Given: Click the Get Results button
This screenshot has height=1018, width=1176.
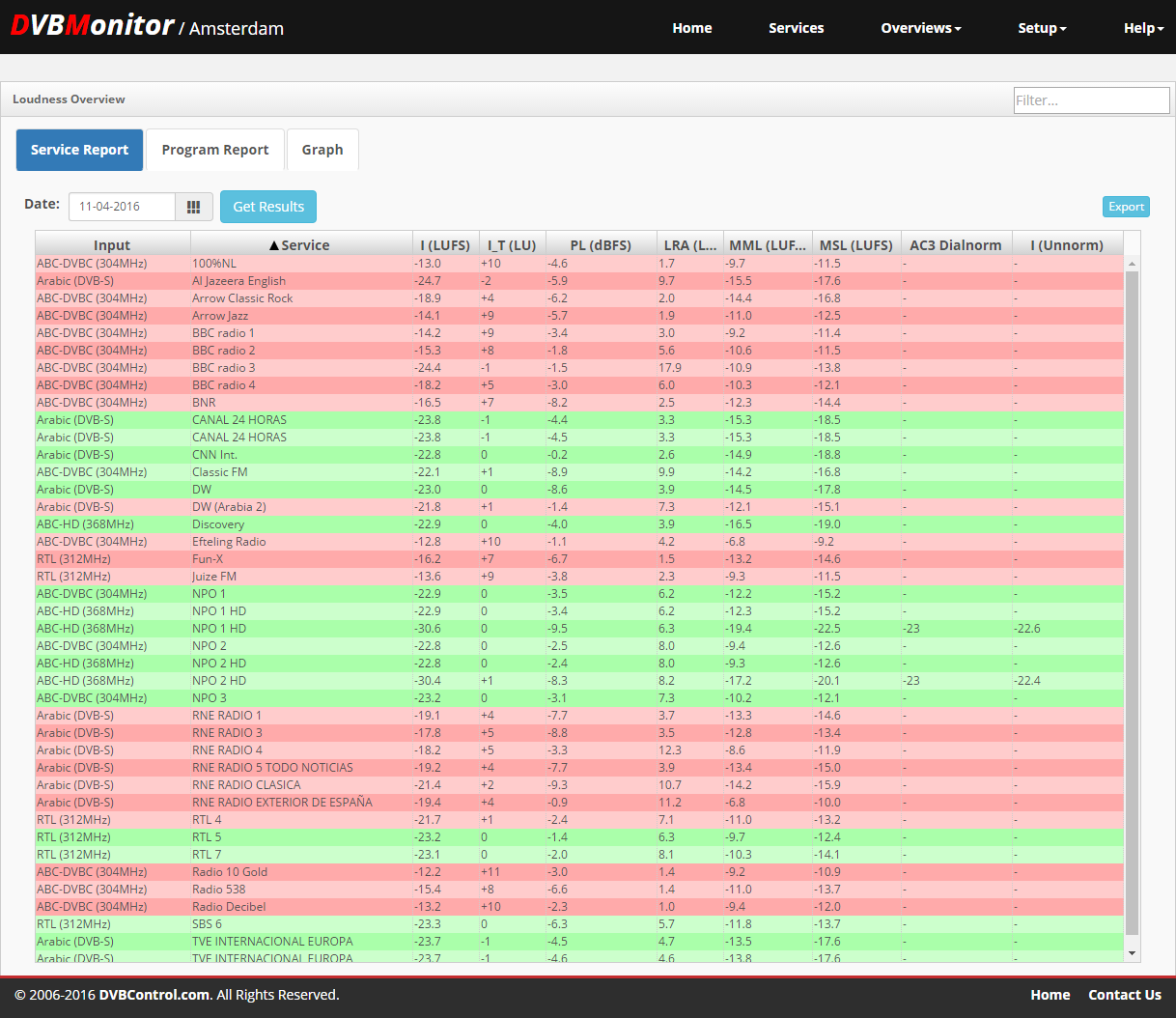Looking at the screenshot, I should 268,207.
